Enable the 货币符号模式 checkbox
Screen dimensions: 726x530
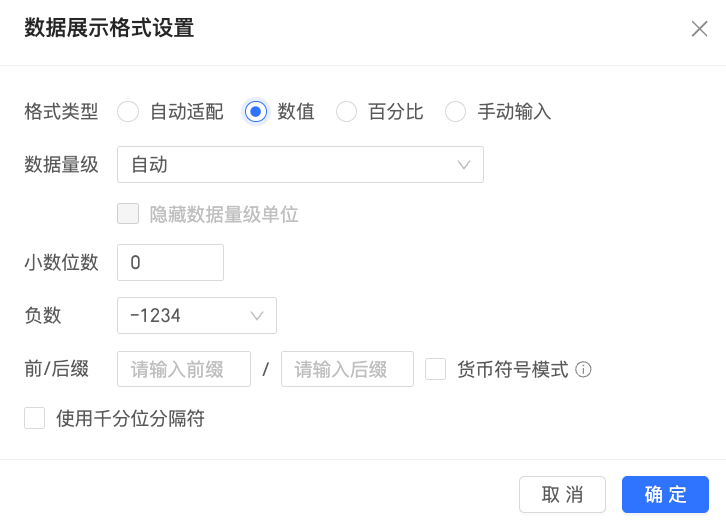[435, 370]
